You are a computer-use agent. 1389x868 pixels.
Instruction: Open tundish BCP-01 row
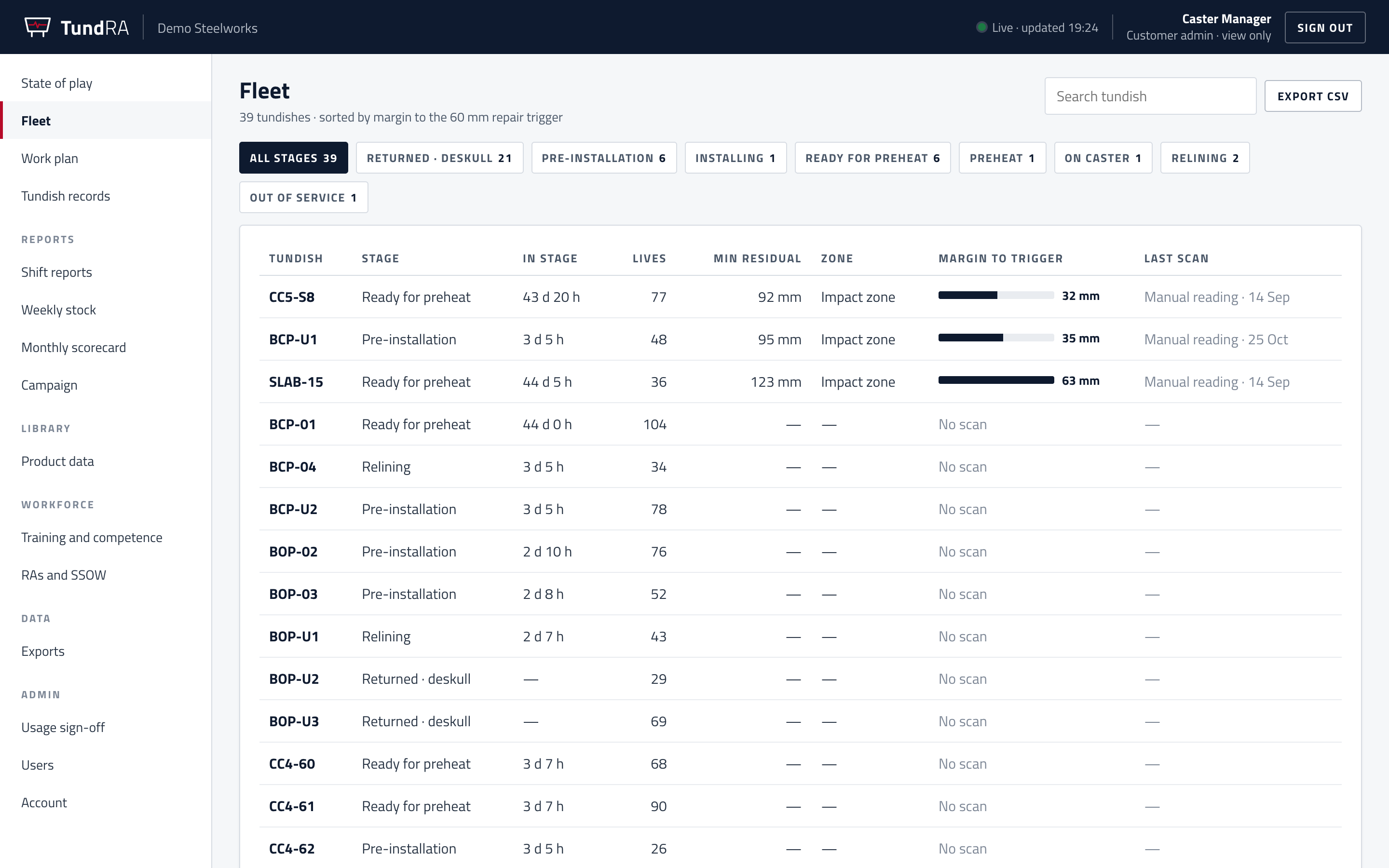tap(800, 424)
